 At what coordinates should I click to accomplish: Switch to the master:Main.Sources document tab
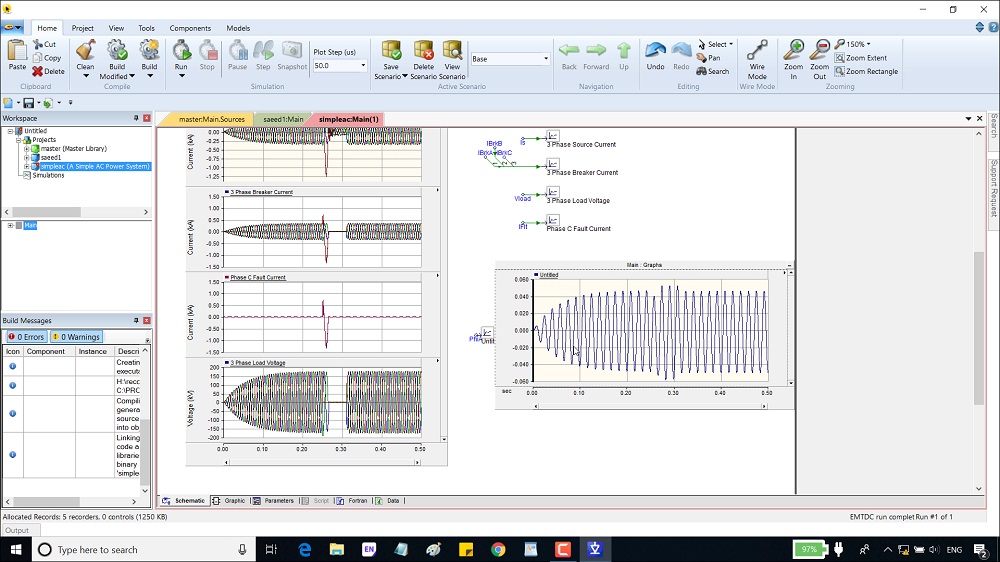point(211,119)
